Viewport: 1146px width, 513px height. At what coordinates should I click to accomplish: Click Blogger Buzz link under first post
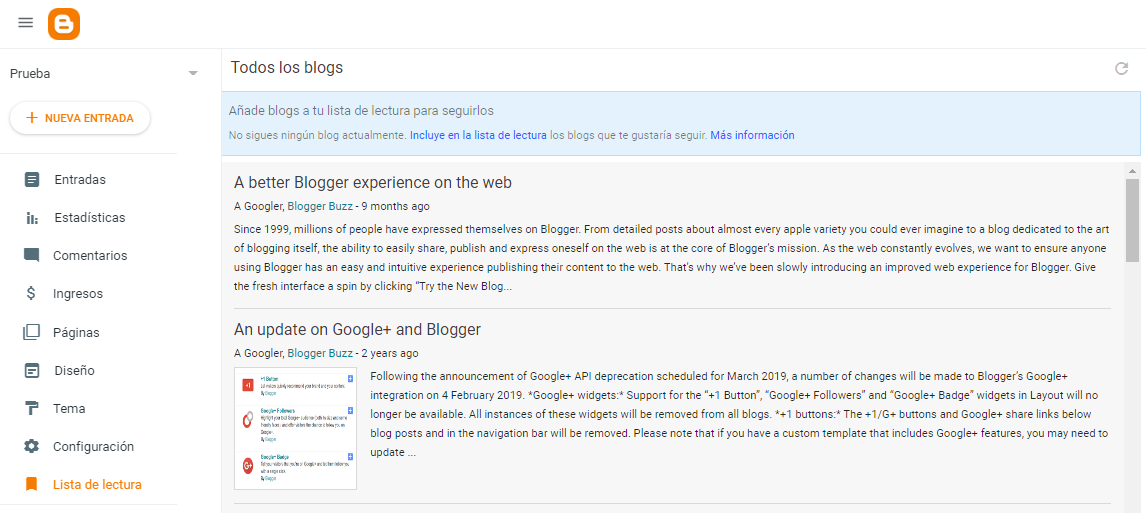click(320, 206)
